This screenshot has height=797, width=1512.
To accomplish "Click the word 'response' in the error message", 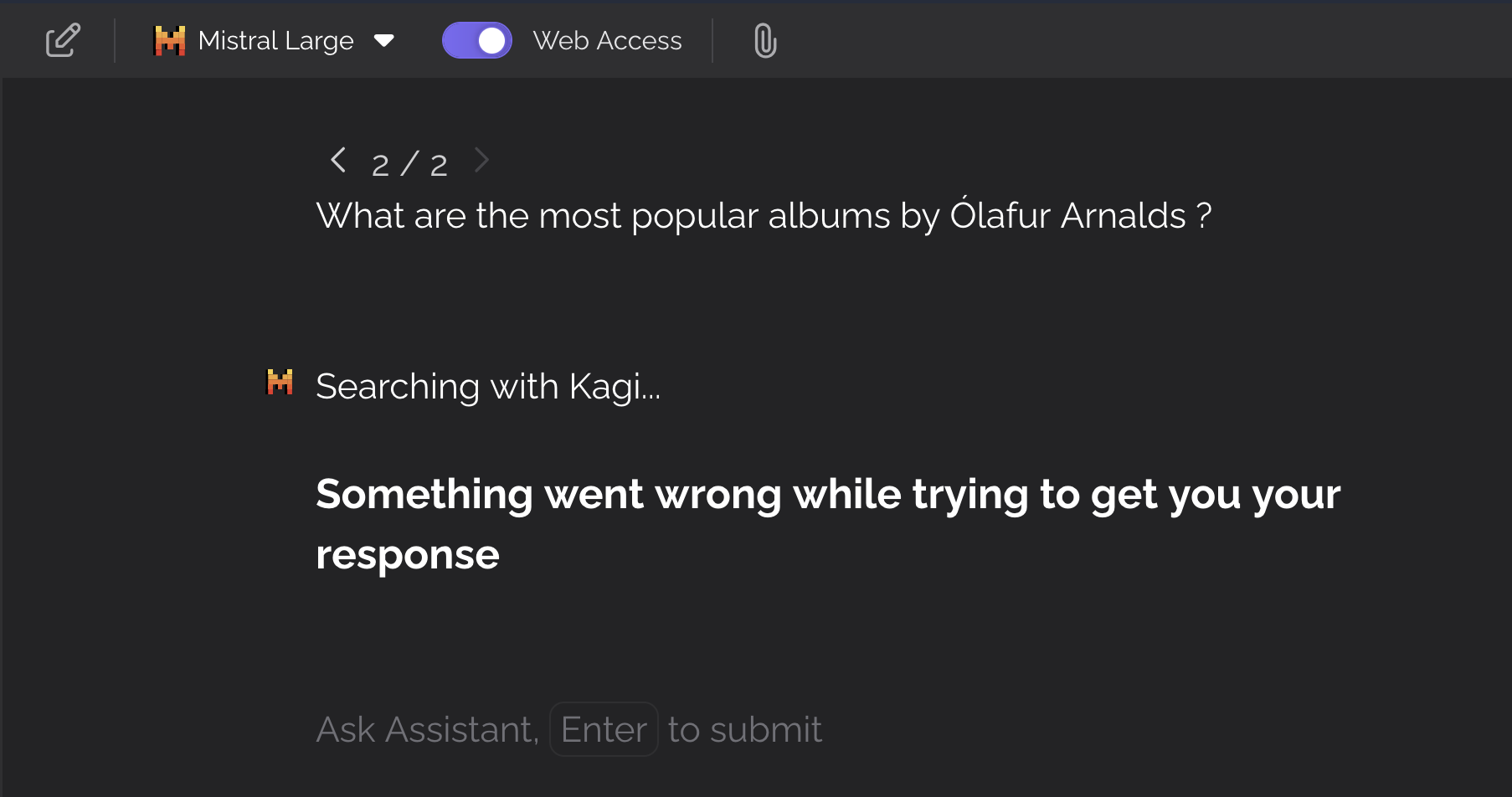I will (x=408, y=555).
